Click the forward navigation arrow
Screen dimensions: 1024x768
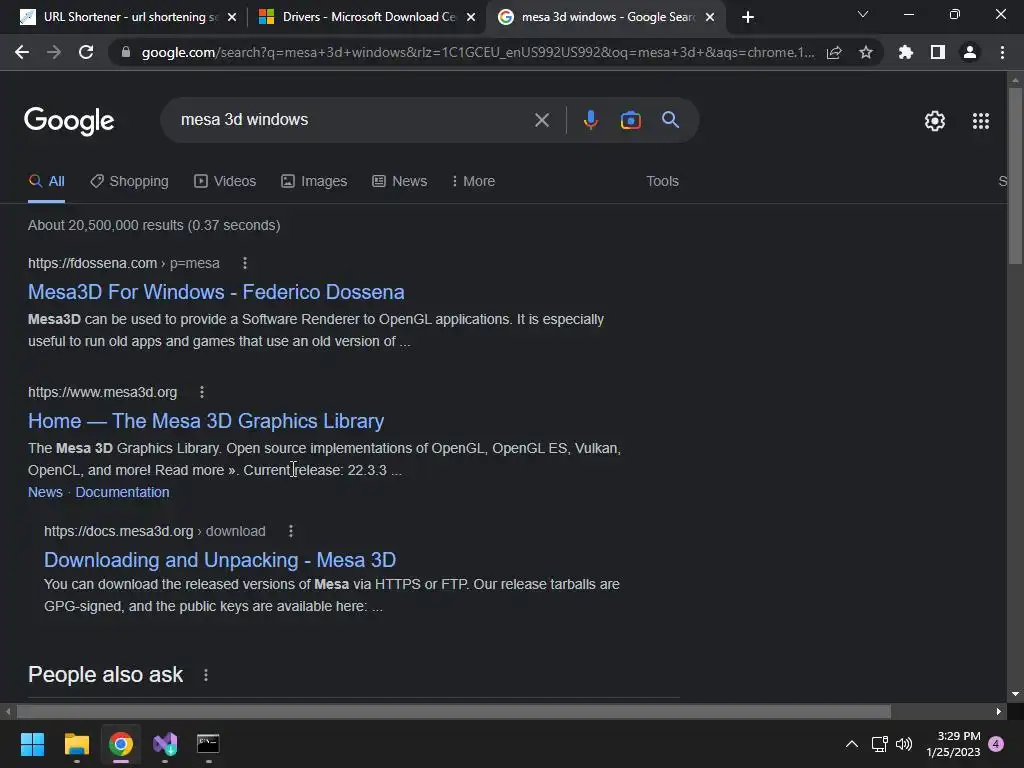[54, 52]
